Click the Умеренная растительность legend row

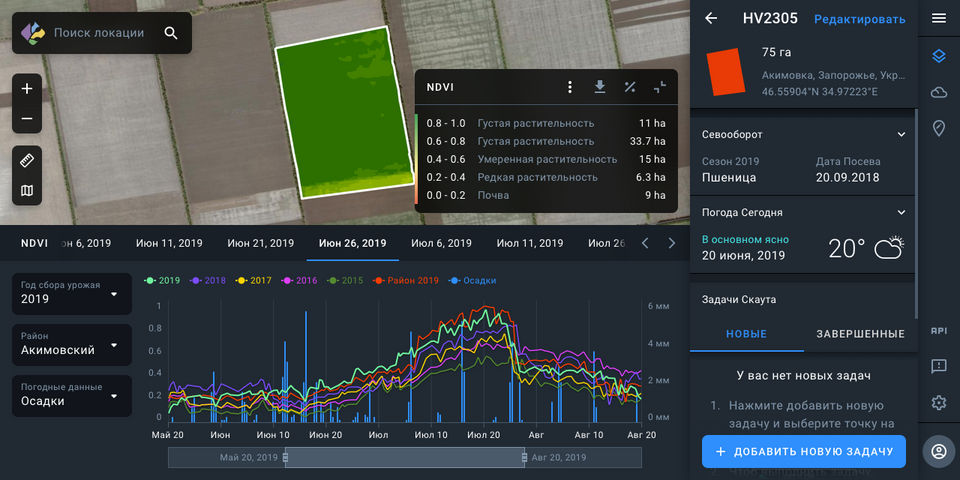pos(546,159)
